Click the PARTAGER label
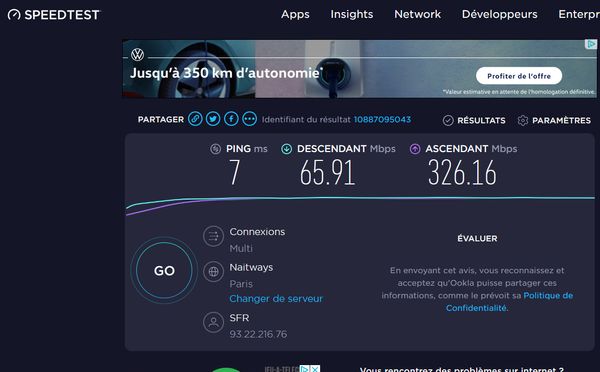The image size is (600, 372). point(161,119)
